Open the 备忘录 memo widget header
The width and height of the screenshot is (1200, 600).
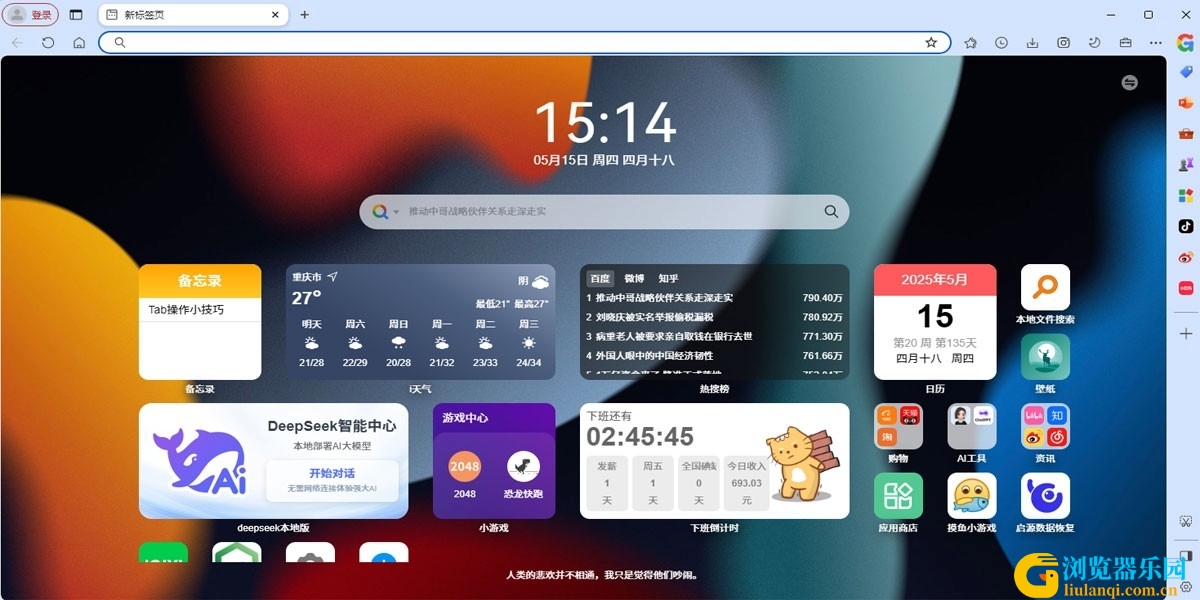click(x=200, y=281)
